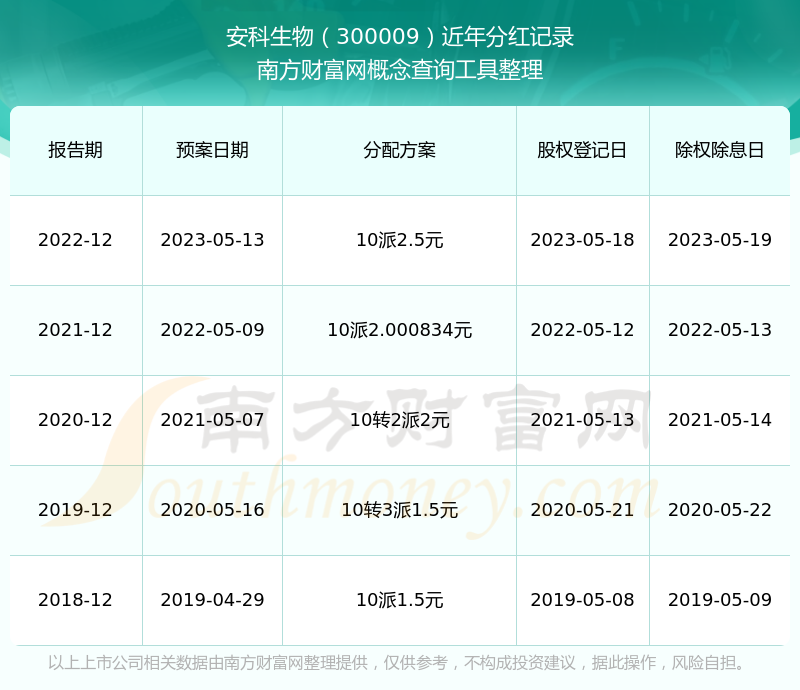Select the 预案日期 column header
Image resolution: width=800 pixels, height=690 pixels.
tap(212, 150)
